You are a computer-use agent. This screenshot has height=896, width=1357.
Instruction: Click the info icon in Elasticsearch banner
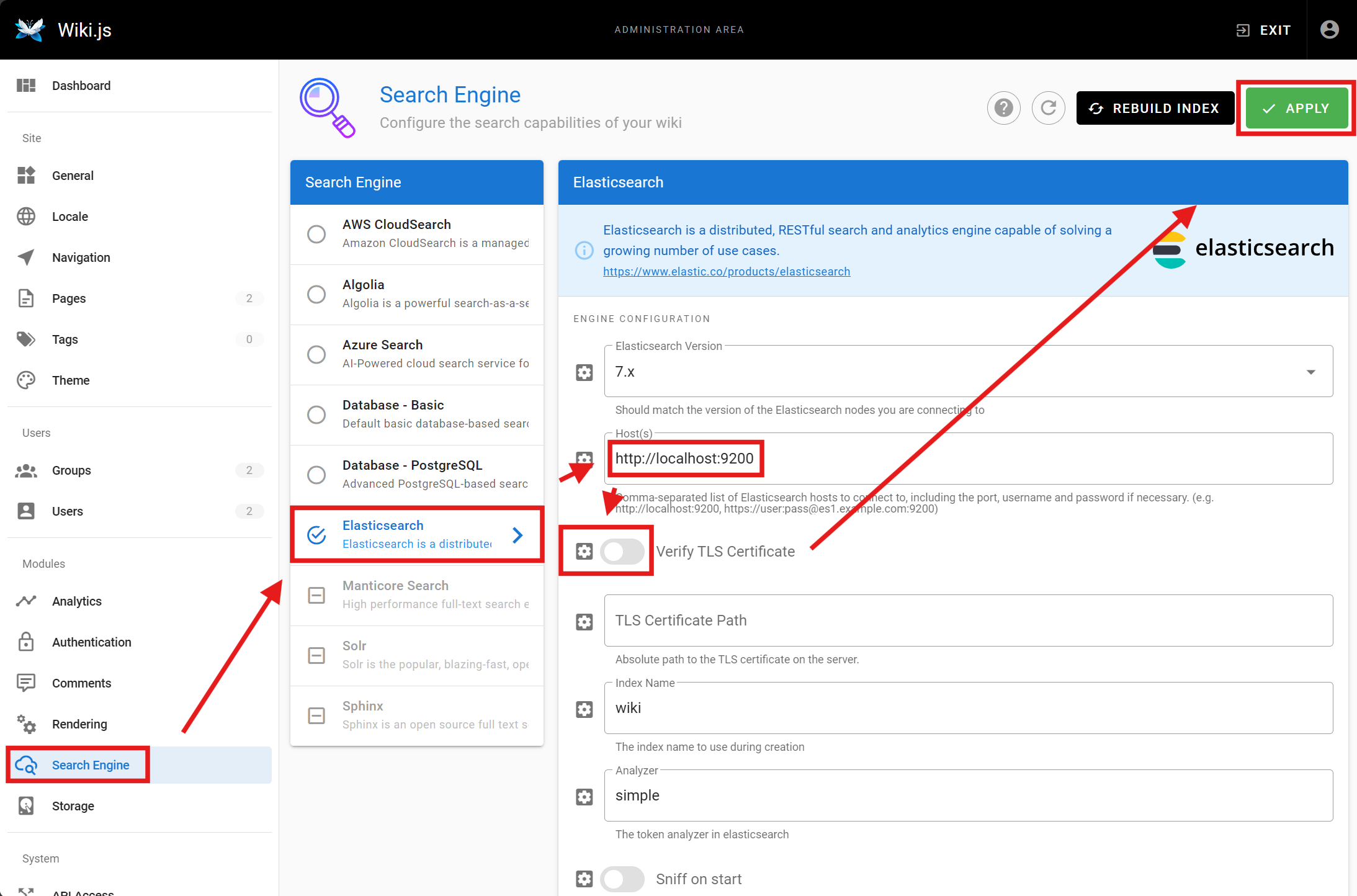click(584, 251)
